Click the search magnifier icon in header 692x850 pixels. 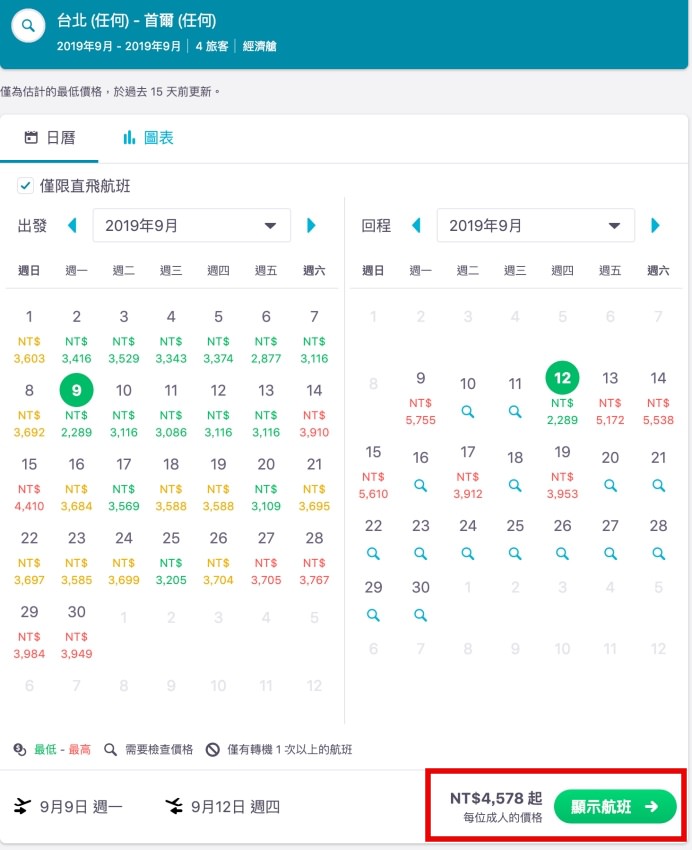point(28,25)
